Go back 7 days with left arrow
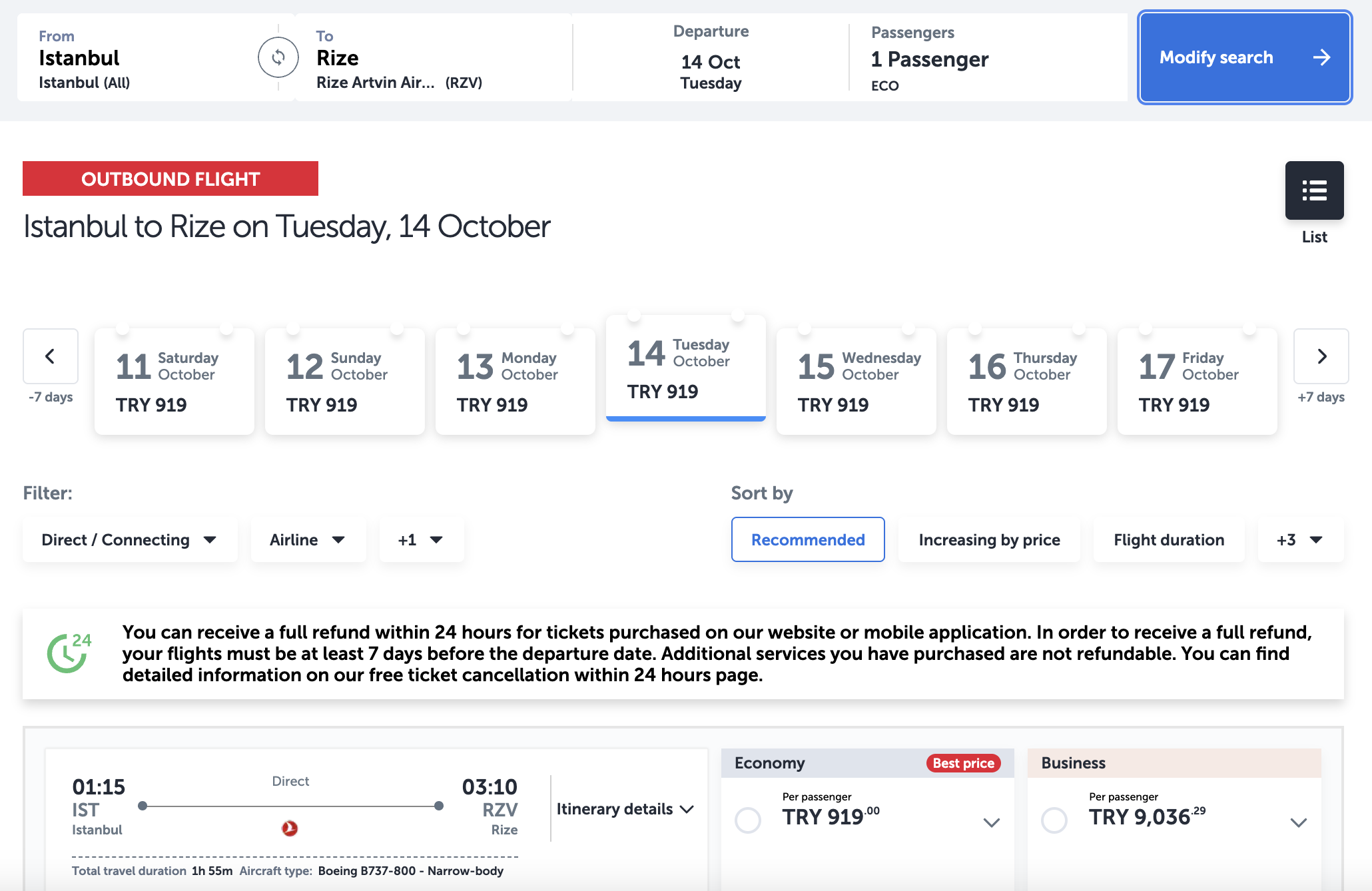 pos(51,356)
